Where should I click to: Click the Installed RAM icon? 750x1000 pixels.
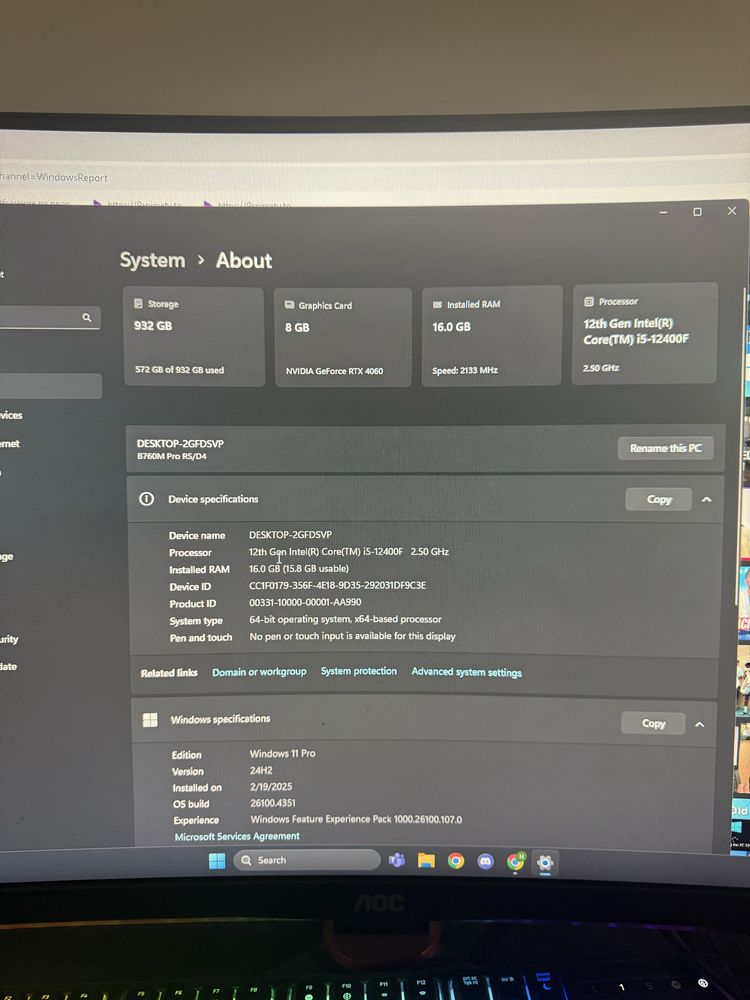click(x=438, y=304)
